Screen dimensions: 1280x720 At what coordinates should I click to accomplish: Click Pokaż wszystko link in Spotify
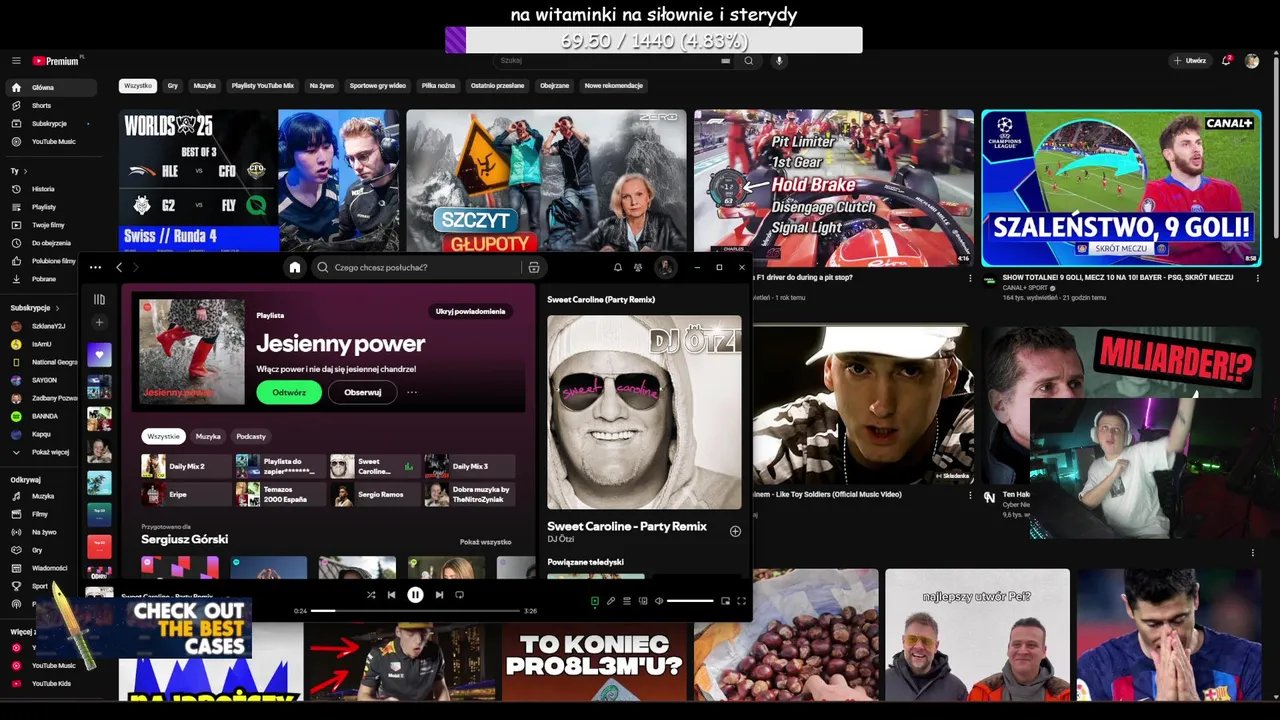click(485, 542)
